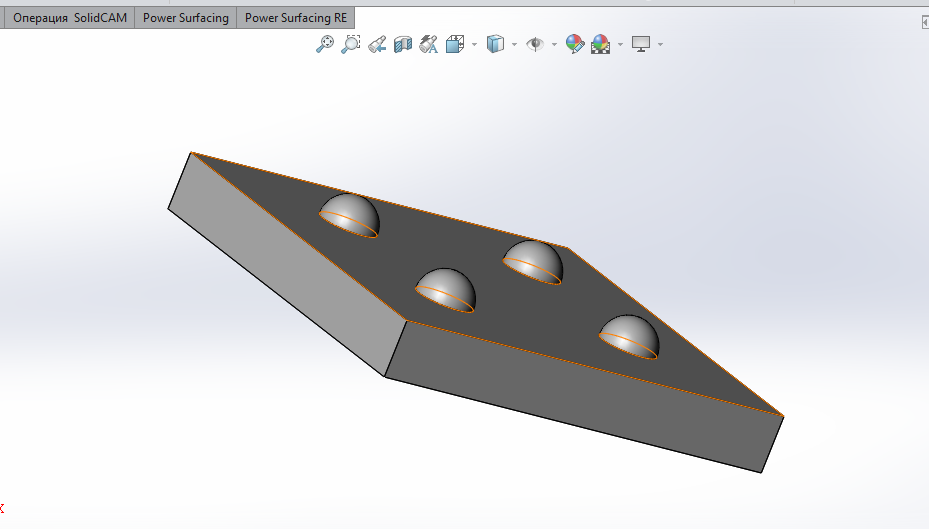Expand the Hide/Show Items dropdown arrow

(555, 44)
